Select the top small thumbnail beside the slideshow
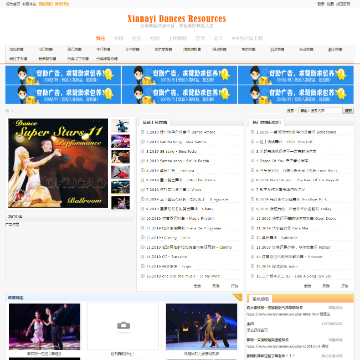Screen dimensions: 360x360 (120, 126)
